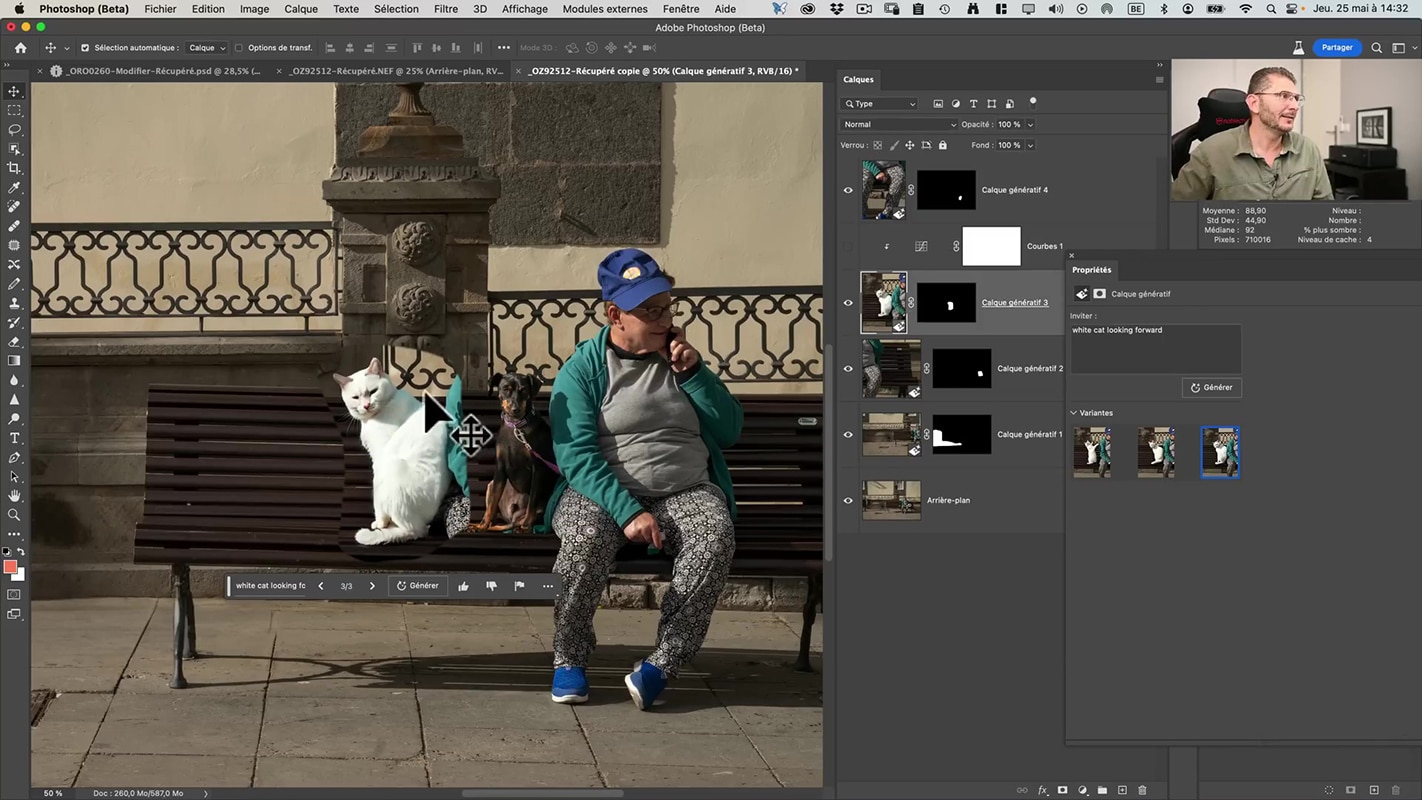Go to next variation arrow in taskbar

coord(372,586)
